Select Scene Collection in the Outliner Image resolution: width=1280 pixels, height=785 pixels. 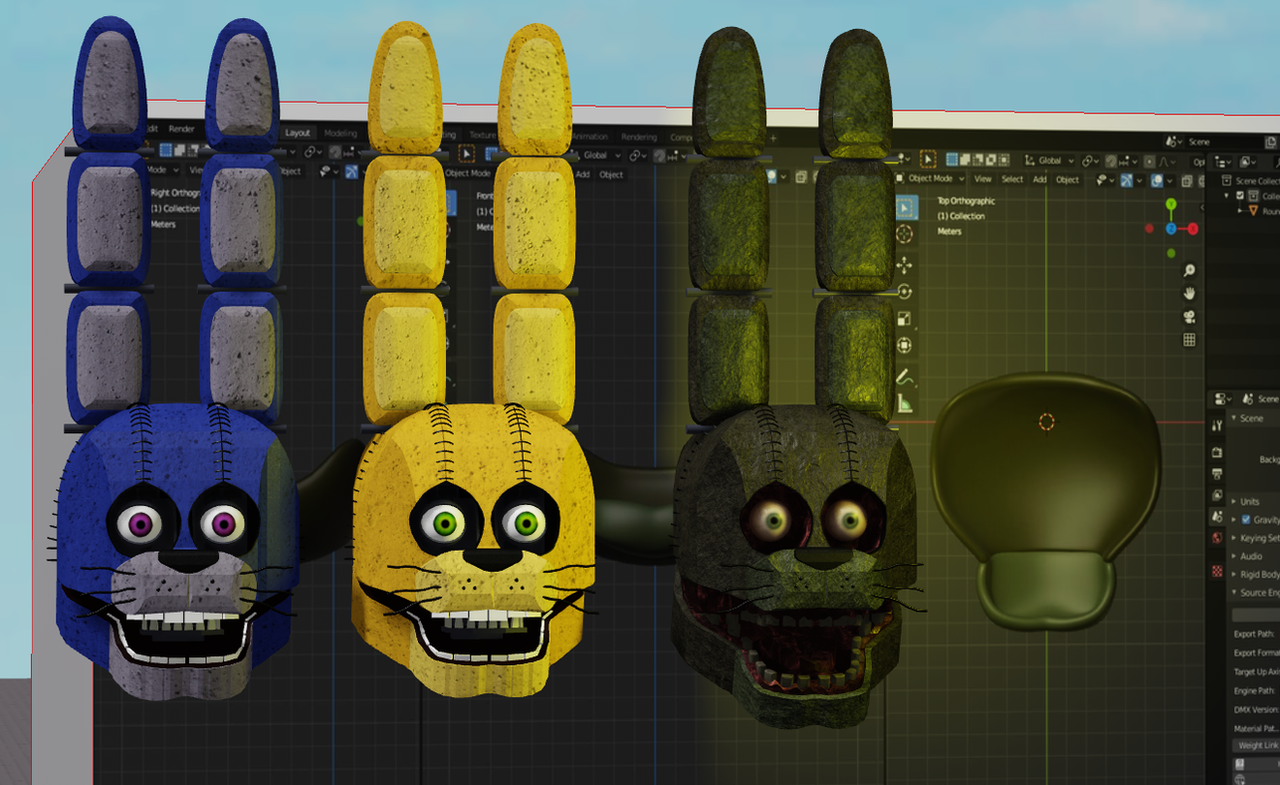click(1256, 181)
